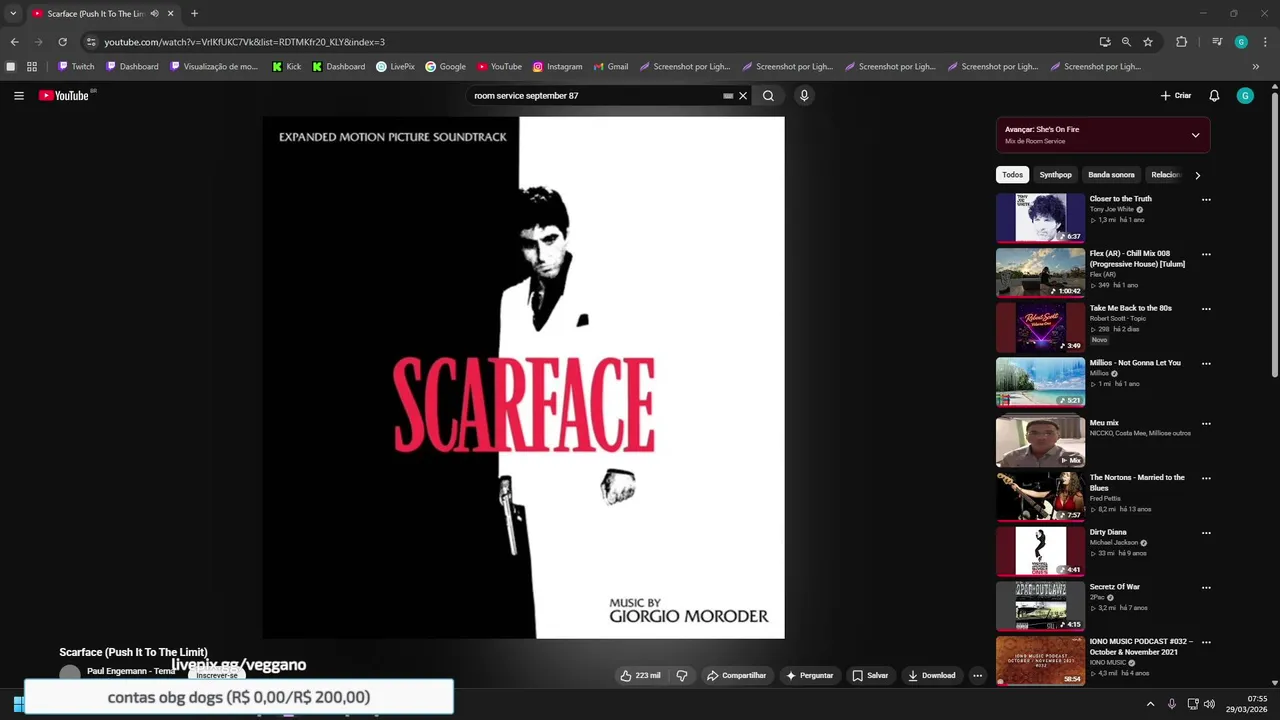Show hidden system tray icons
1280x720 pixels.
tap(1150, 704)
